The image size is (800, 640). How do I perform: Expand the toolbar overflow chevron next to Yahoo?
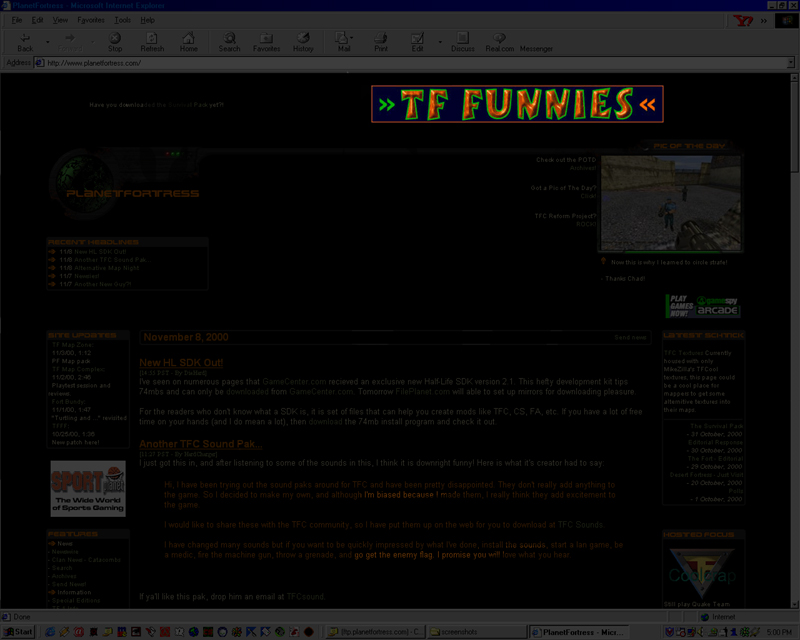[x=763, y=21]
